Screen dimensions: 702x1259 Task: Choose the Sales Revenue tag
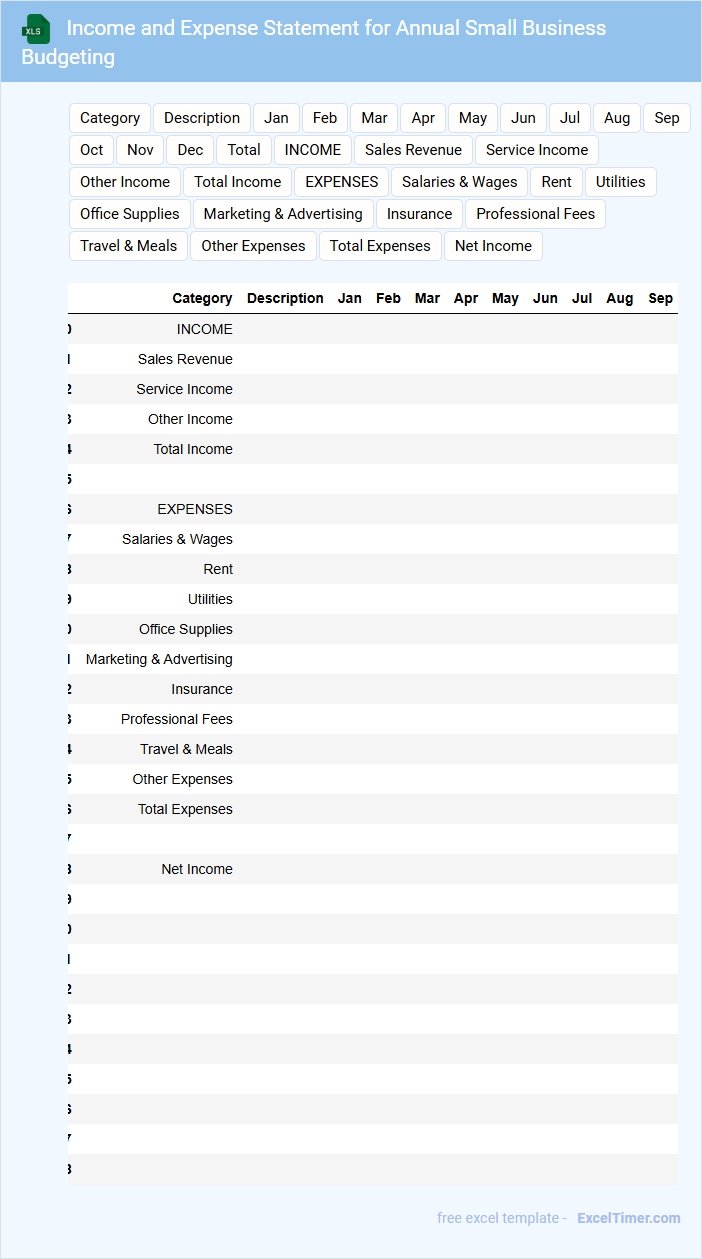tap(413, 150)
